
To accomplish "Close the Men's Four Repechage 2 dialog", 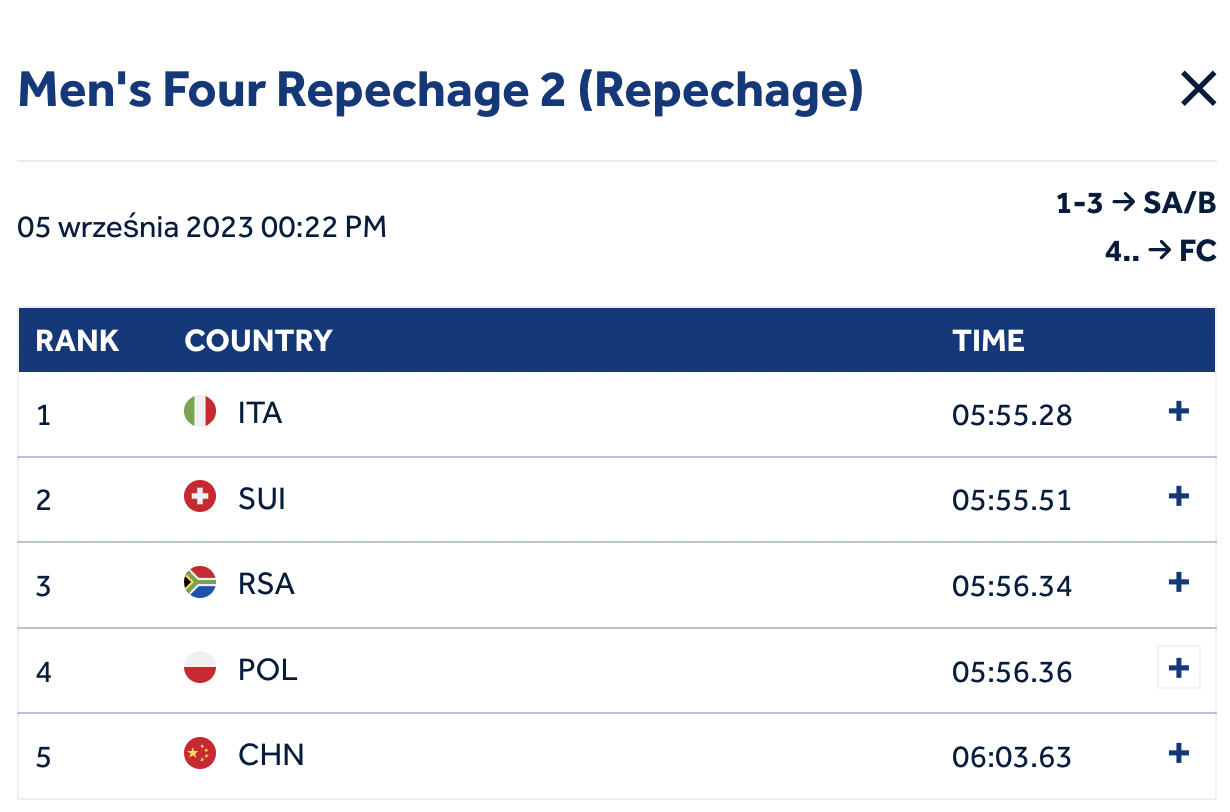I will point(1197,91).
